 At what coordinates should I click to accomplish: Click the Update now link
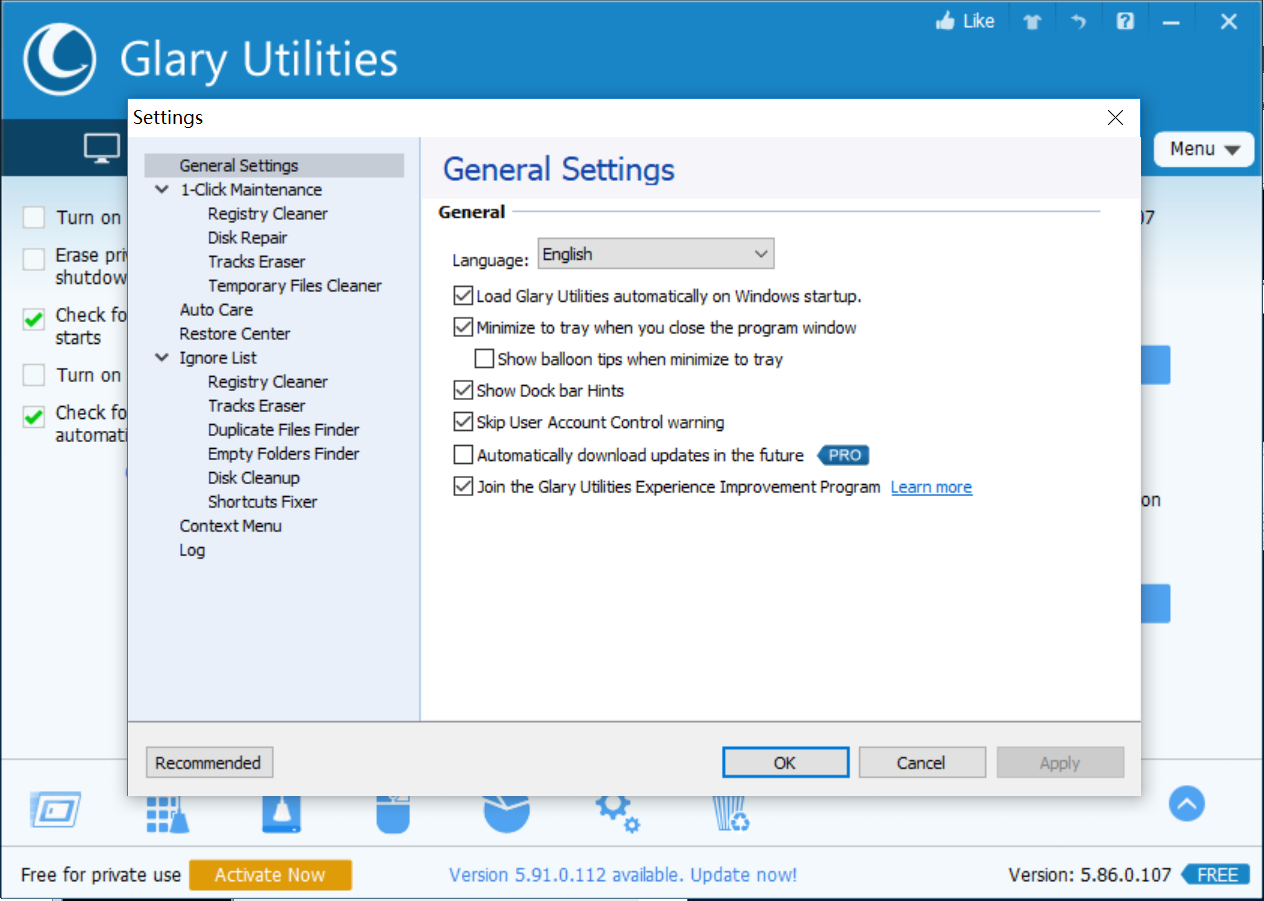[x=743, y=874]
